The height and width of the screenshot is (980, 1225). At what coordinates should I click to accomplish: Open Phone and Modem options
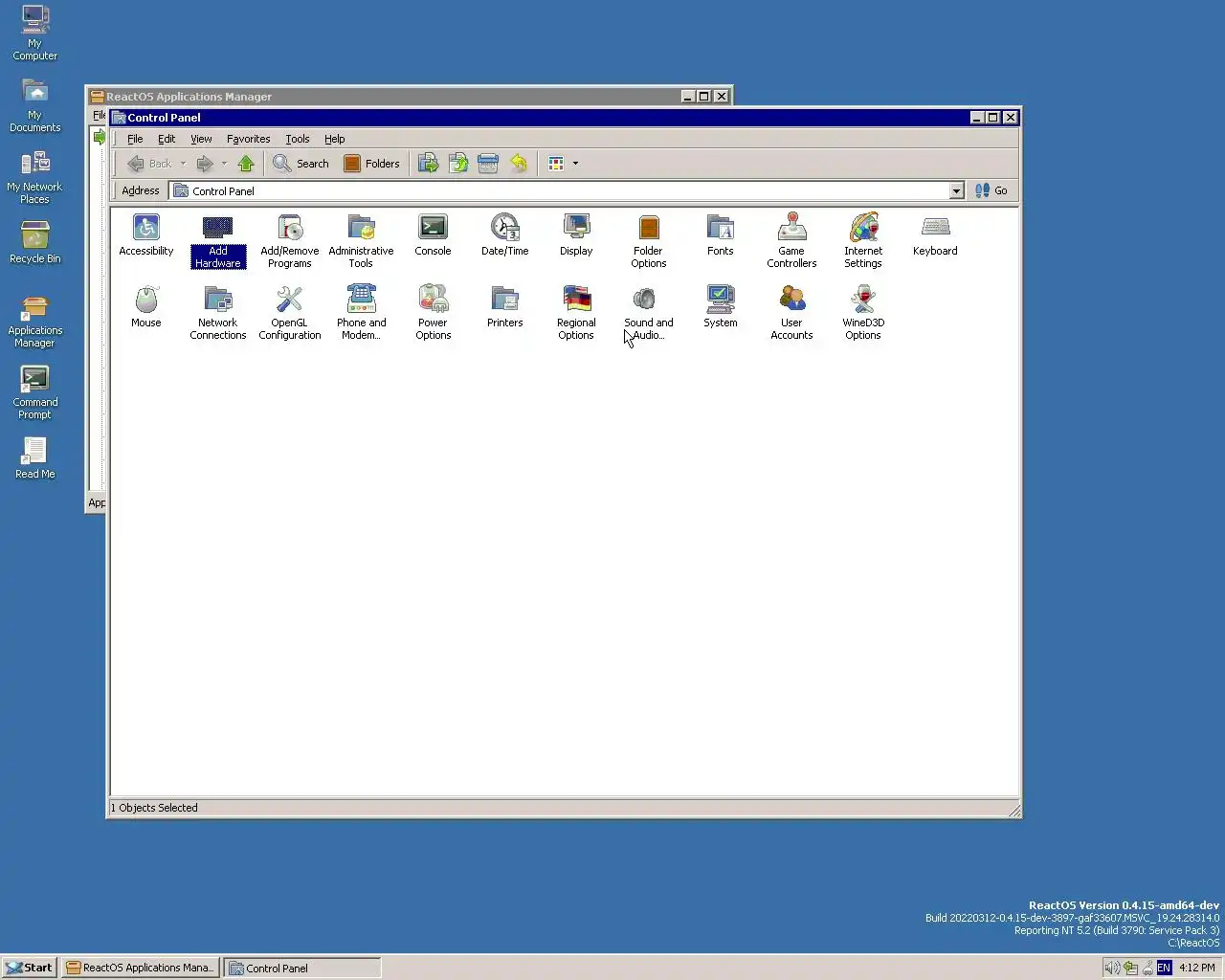click(361, 313)
